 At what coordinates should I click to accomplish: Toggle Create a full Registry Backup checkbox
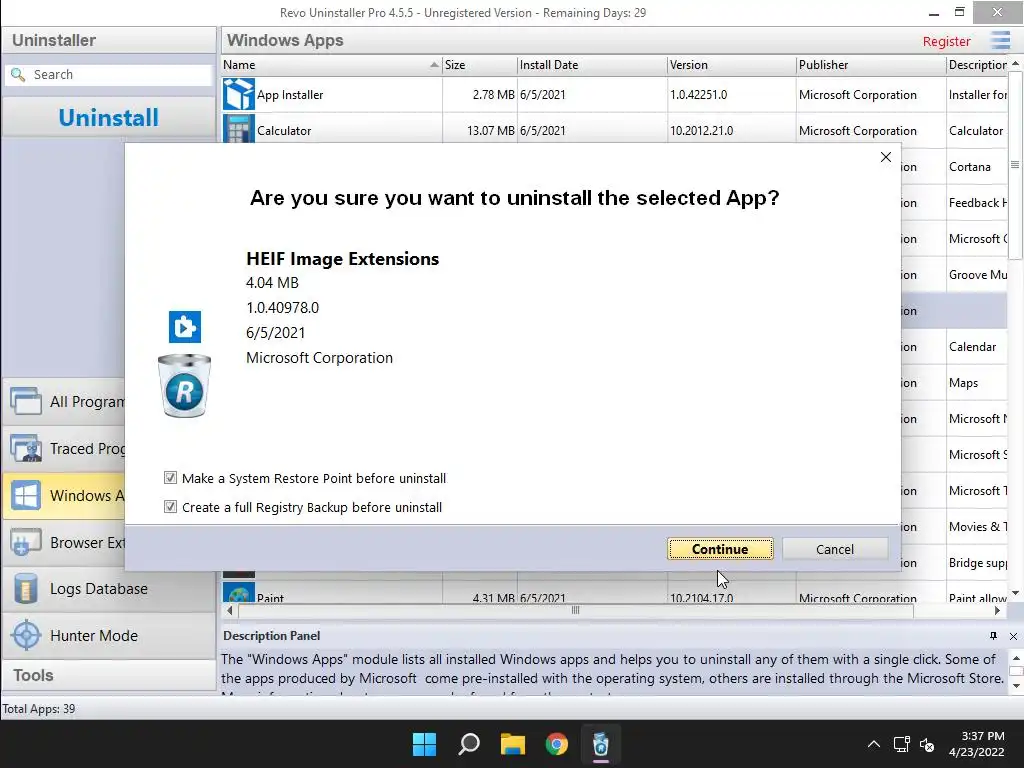170,507
